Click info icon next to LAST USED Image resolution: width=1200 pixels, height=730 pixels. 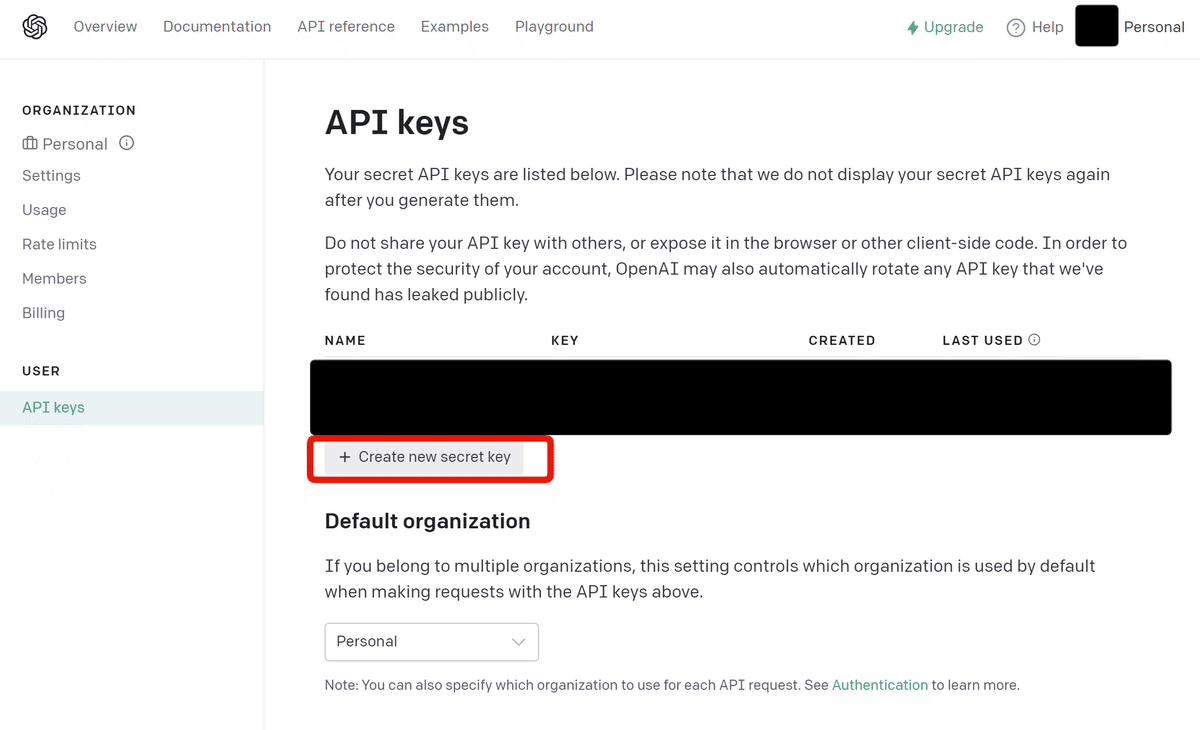click(1034, 340)
